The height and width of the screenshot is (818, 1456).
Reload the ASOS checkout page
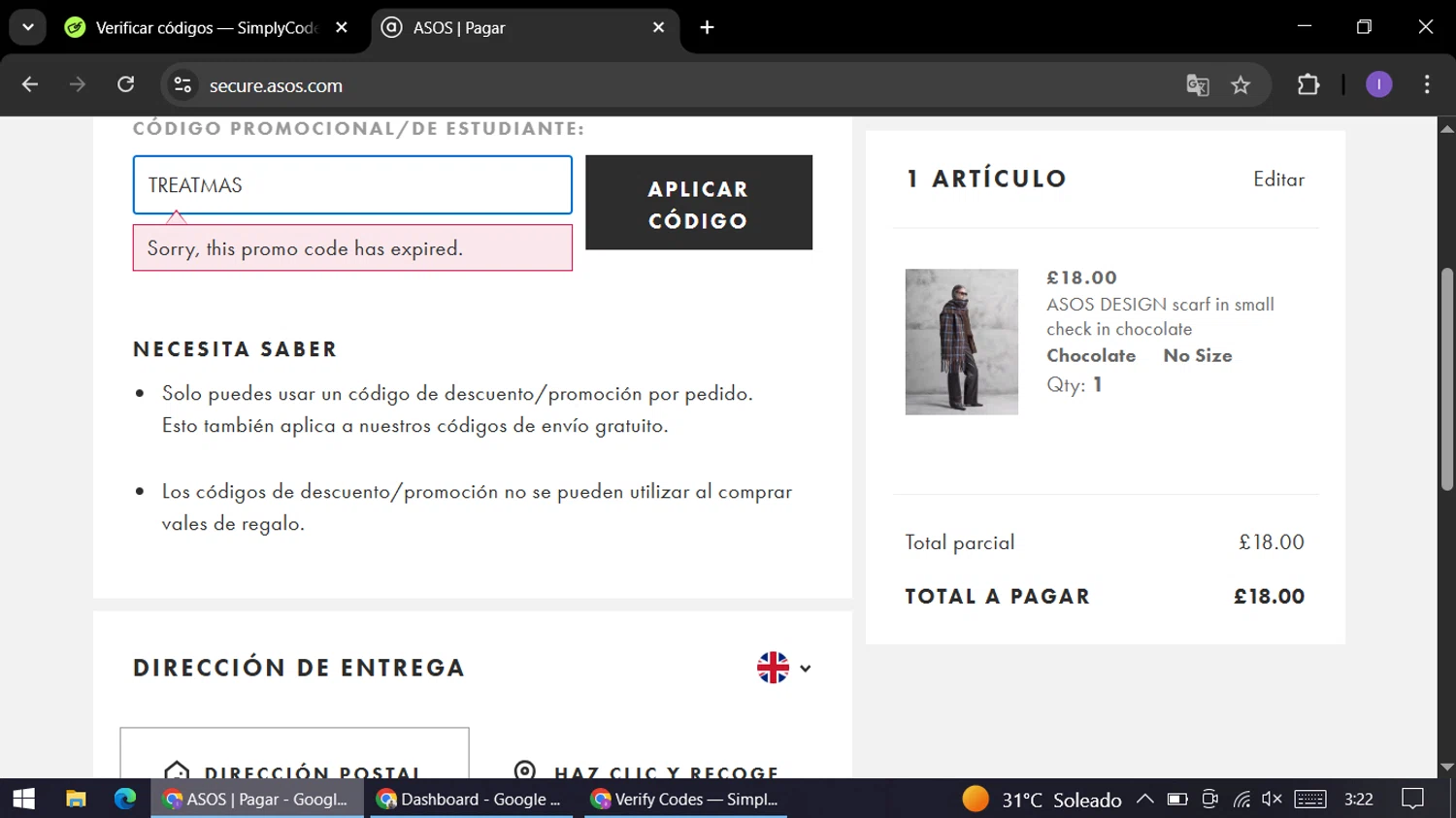[x=125, y=84]
